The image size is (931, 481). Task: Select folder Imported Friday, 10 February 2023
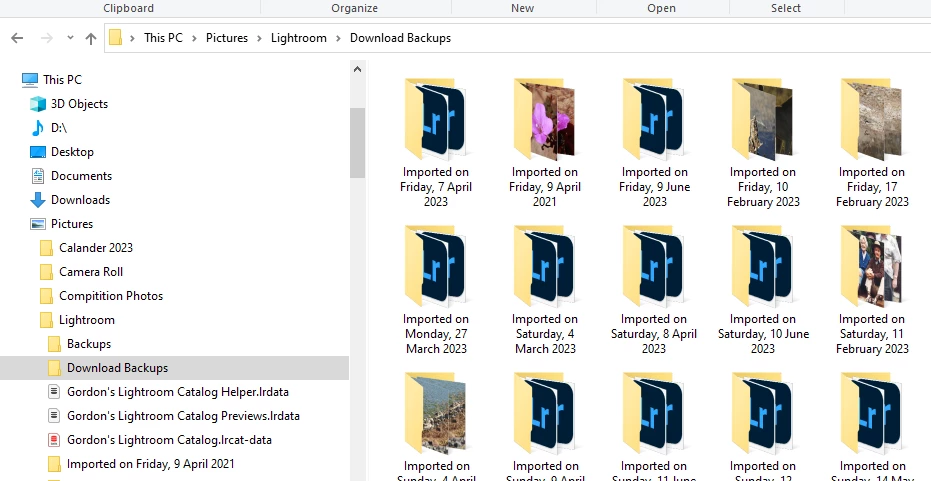[763, 143]
